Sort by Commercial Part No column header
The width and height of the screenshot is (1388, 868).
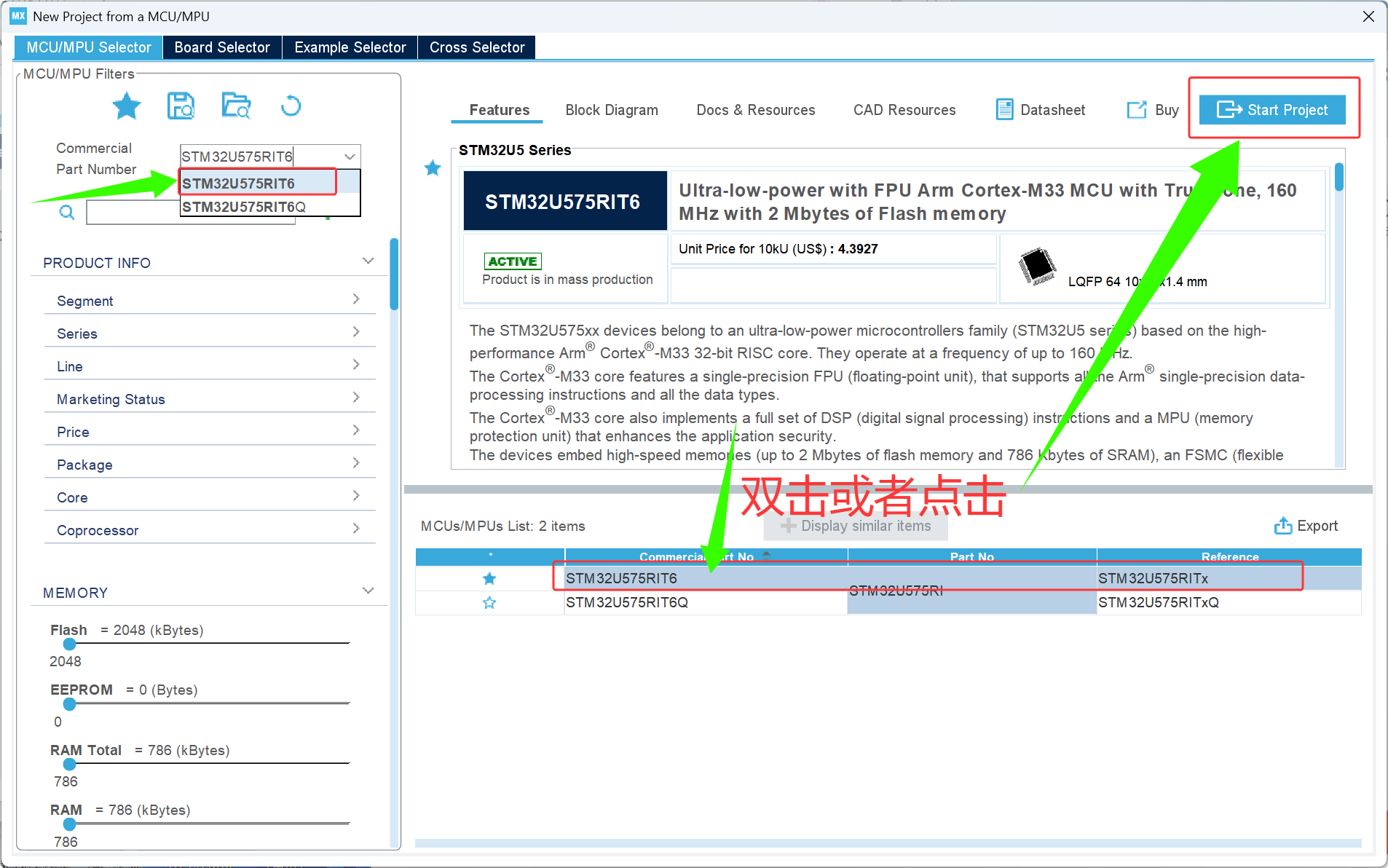pos(706,556)
